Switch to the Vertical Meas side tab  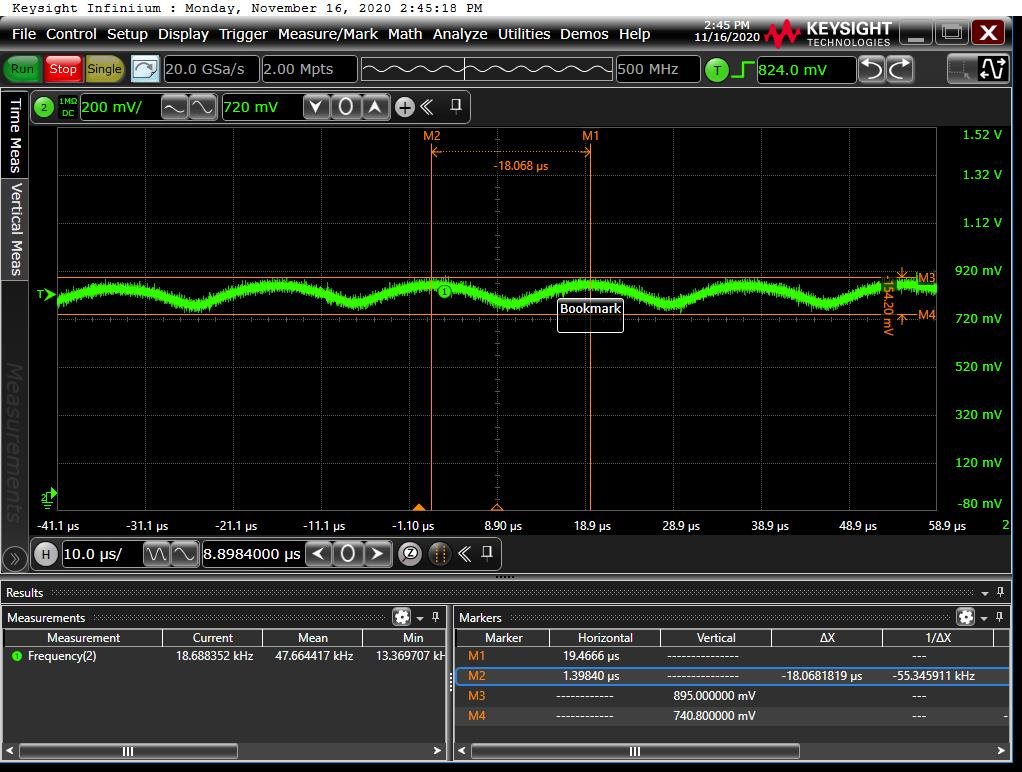(x=14, y=229)
